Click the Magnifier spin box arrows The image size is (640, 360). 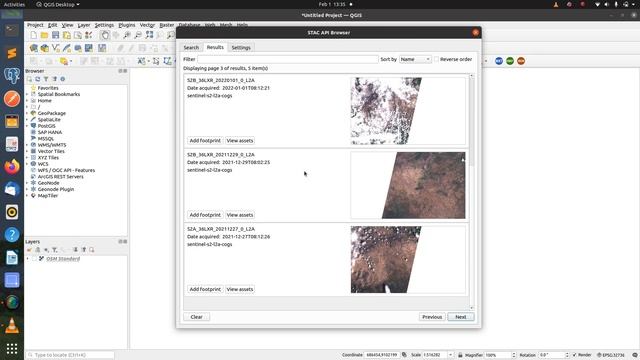pyautogui.click(x=514, y=355)
